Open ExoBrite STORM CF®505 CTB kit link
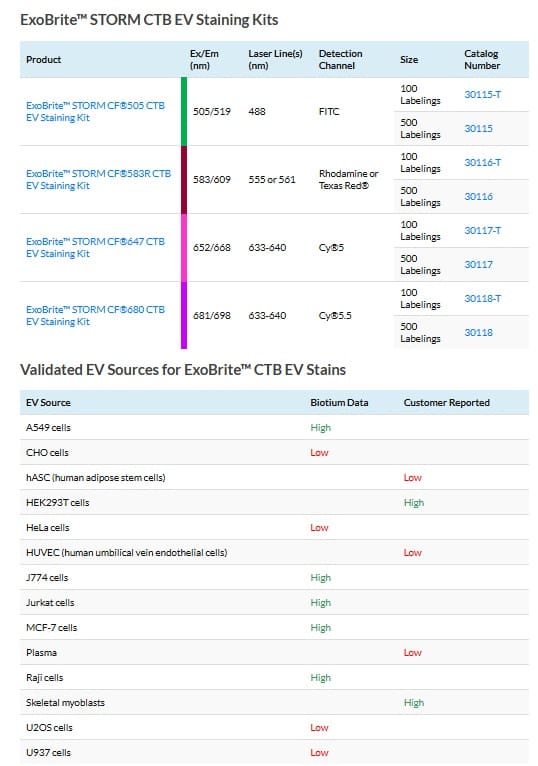 [95, 111]
